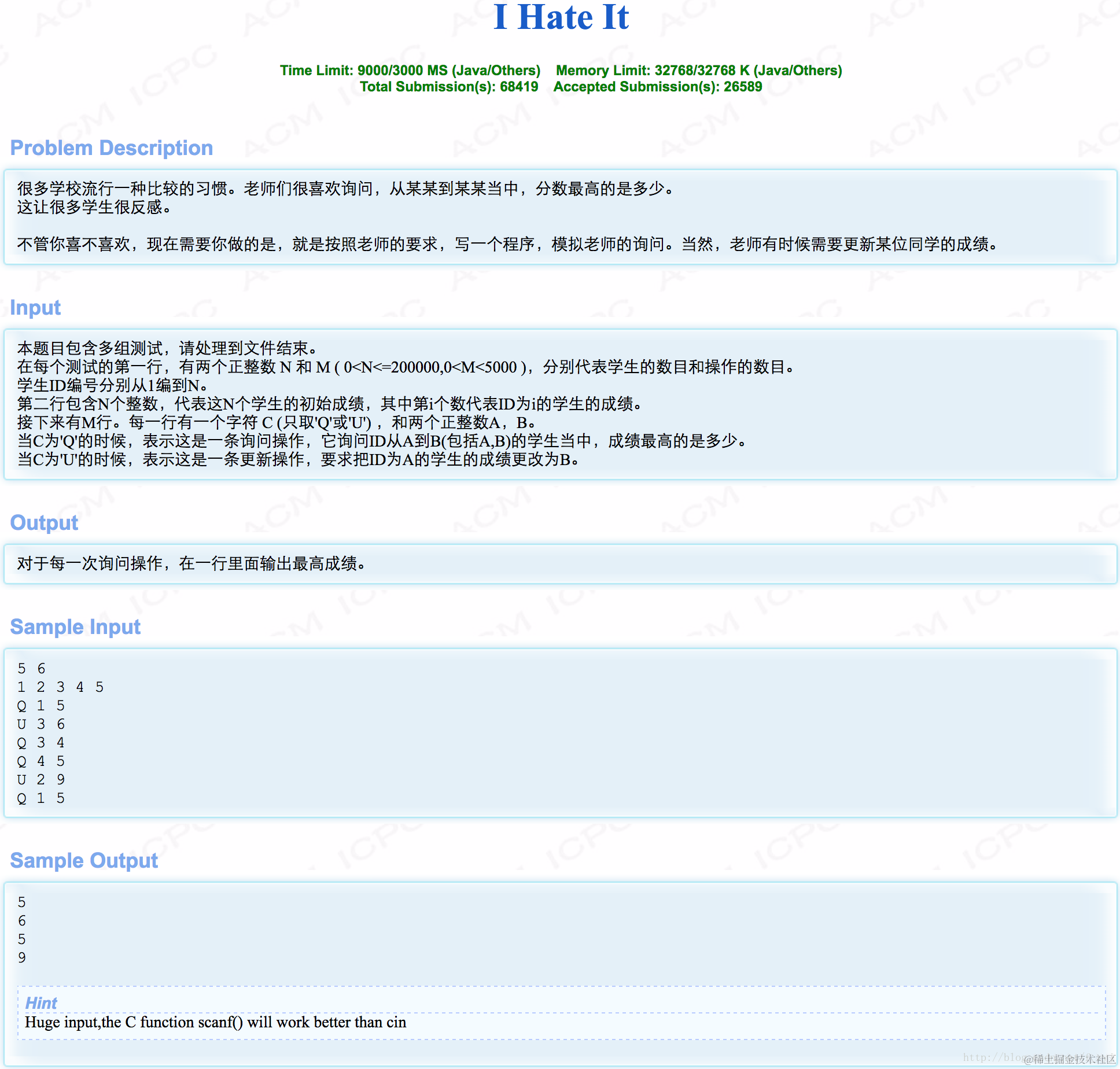Click the scanf() hint sentence
The width and height of the screenshot is (1120, 1069).
(x=215, y=1022)
